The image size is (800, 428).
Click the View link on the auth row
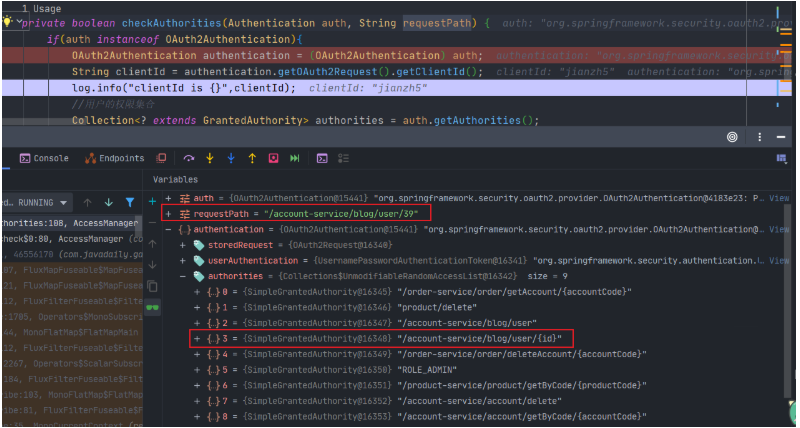(779, 198)
